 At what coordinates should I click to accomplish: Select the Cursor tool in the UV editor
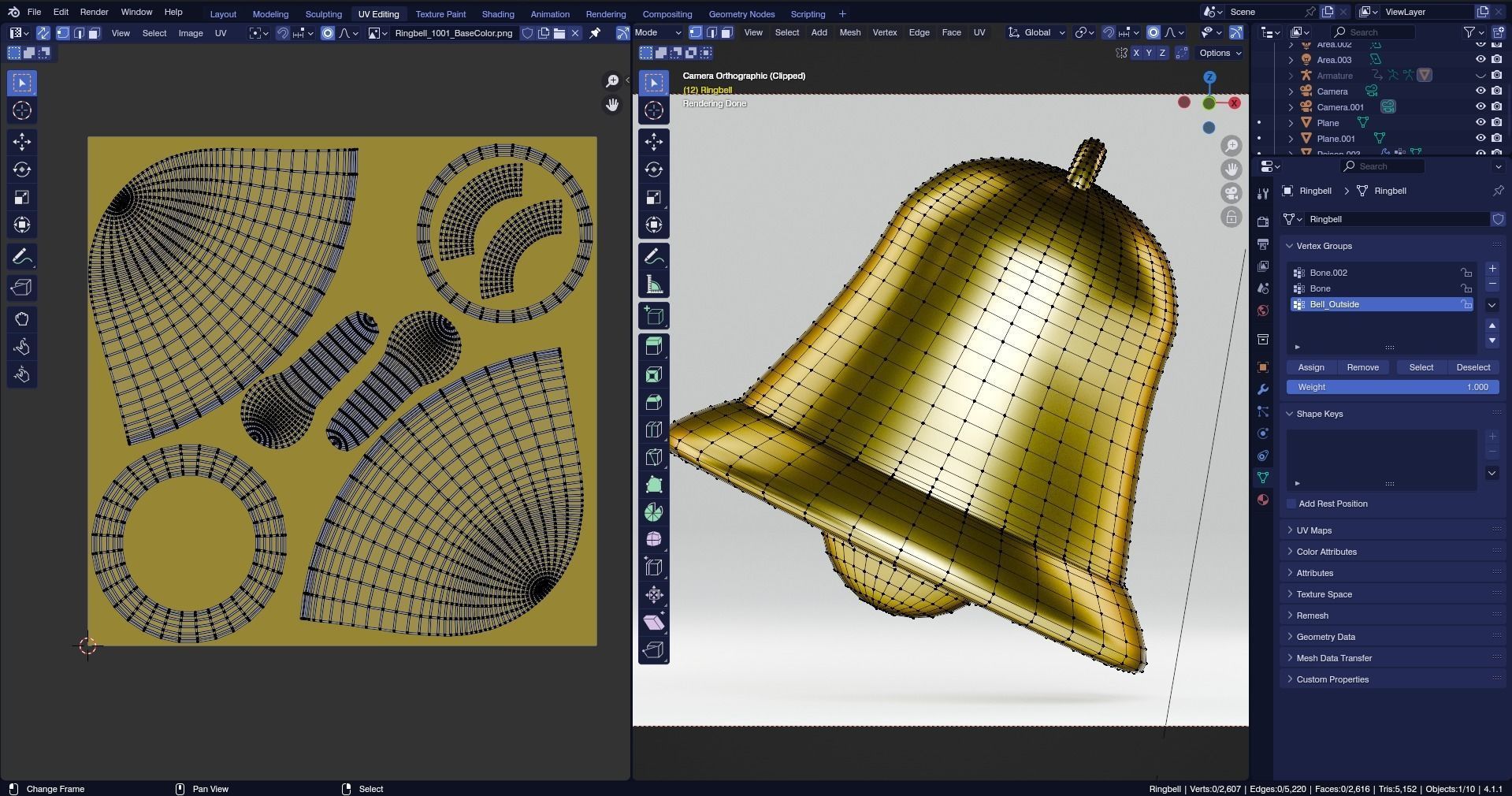click(22, 110)
